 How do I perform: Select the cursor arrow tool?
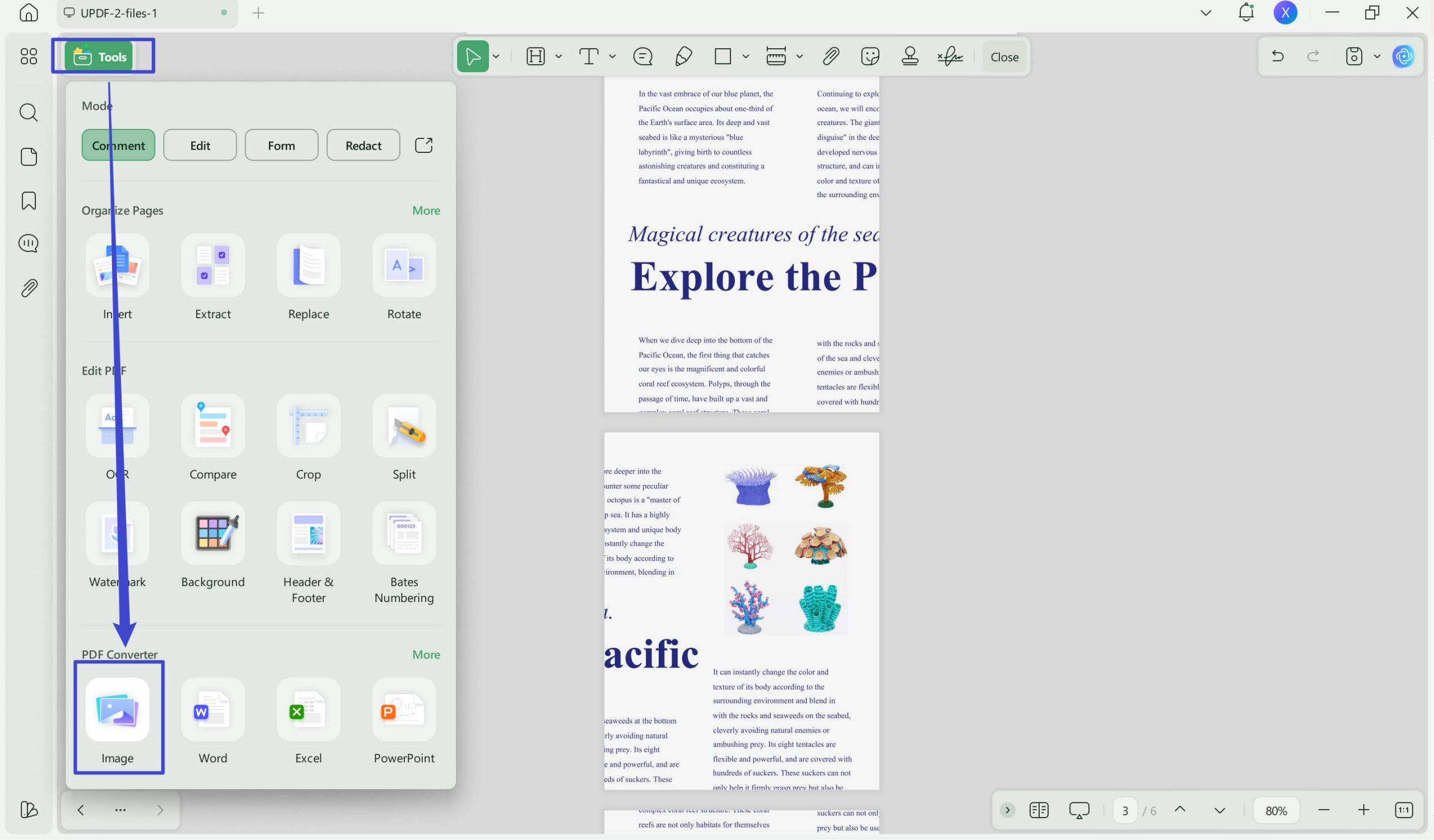coord(473,57)
